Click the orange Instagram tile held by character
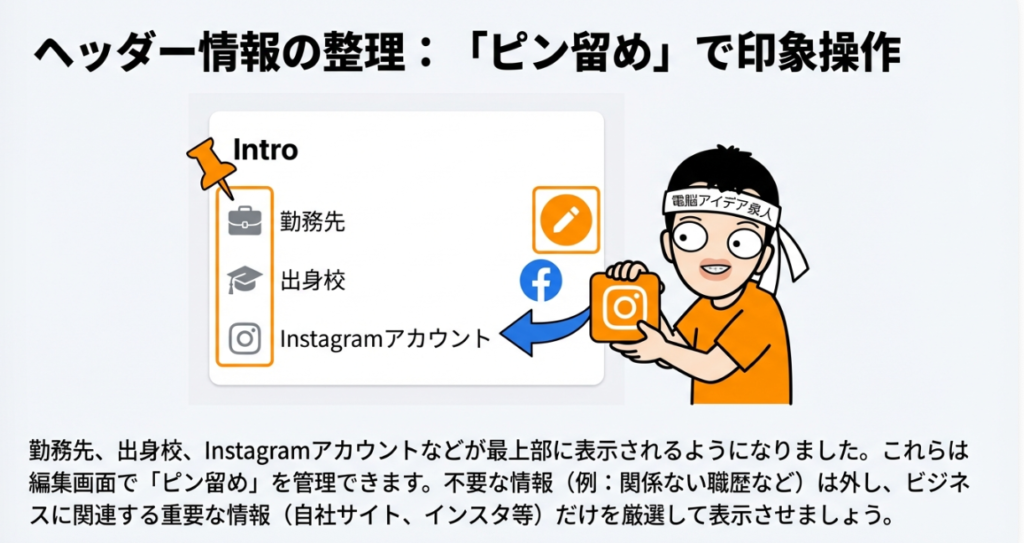 [624, 307]
